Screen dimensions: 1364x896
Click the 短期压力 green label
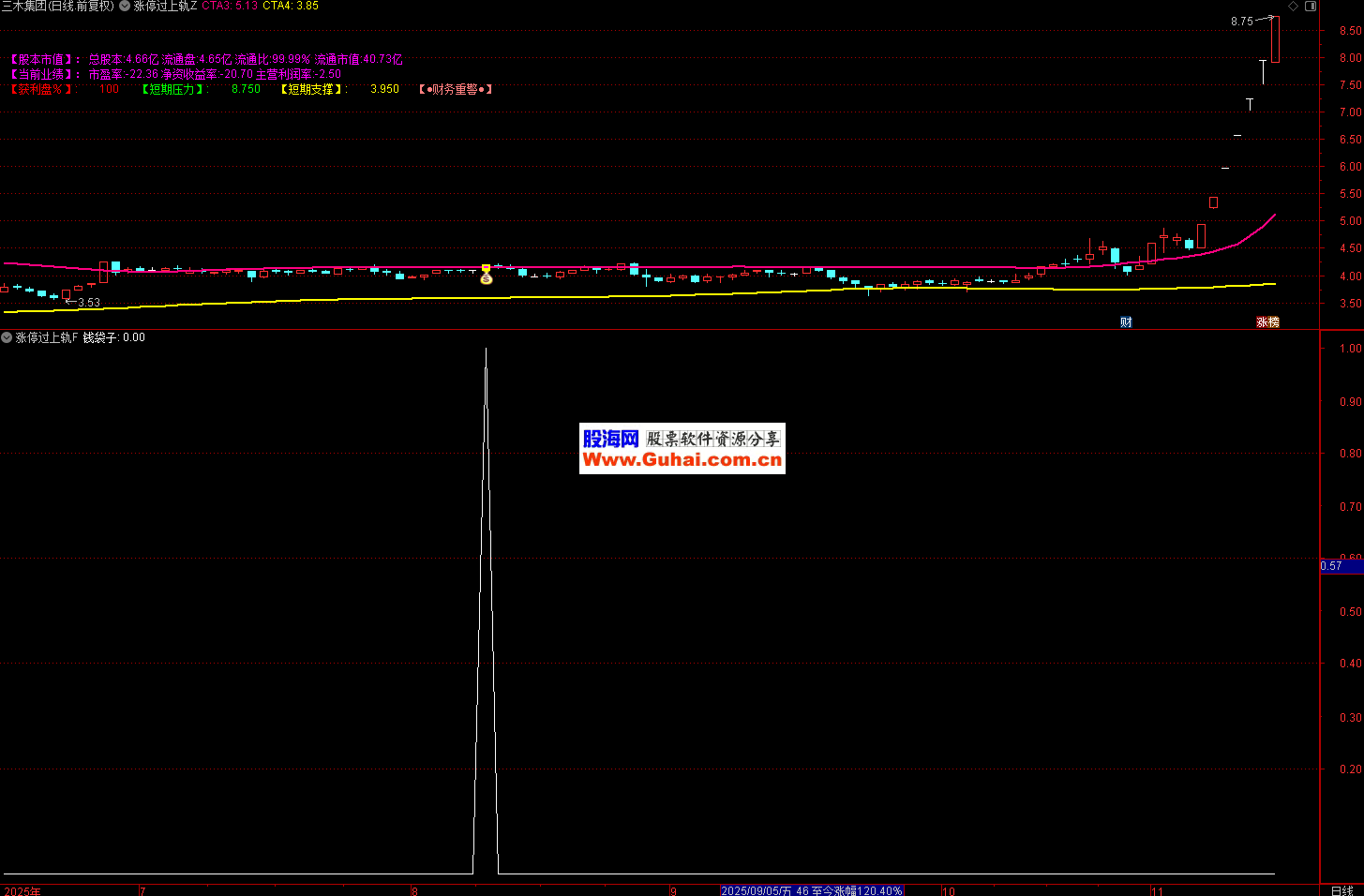tap(173, 89)
